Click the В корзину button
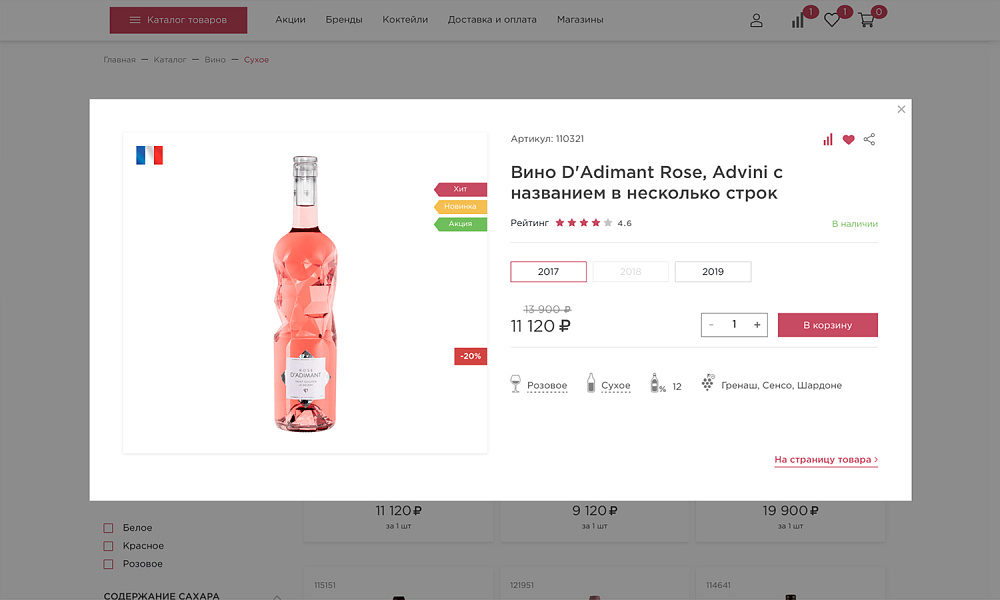 (x=827, y=324)
